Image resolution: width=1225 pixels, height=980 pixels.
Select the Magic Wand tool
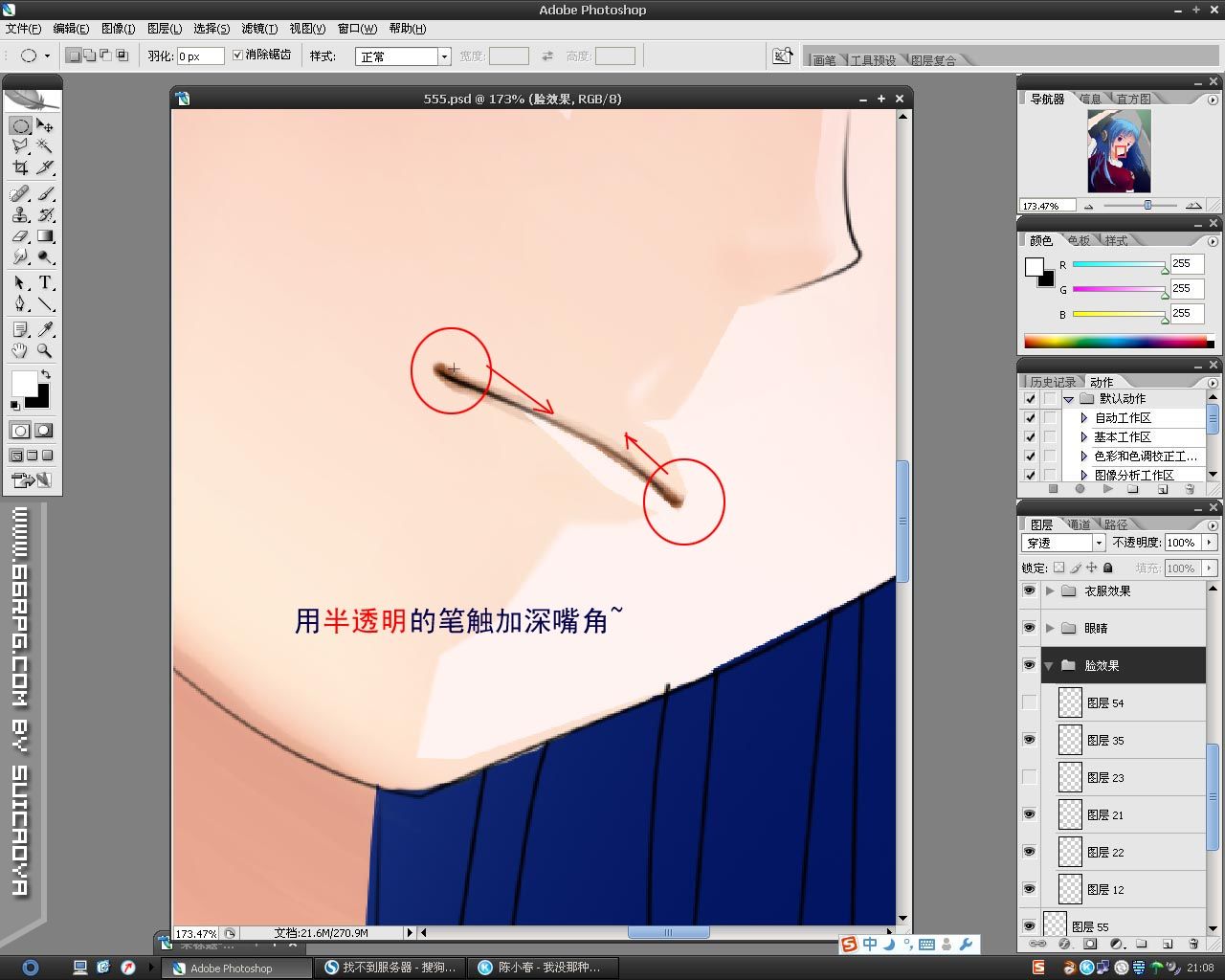tap(45, 146)
